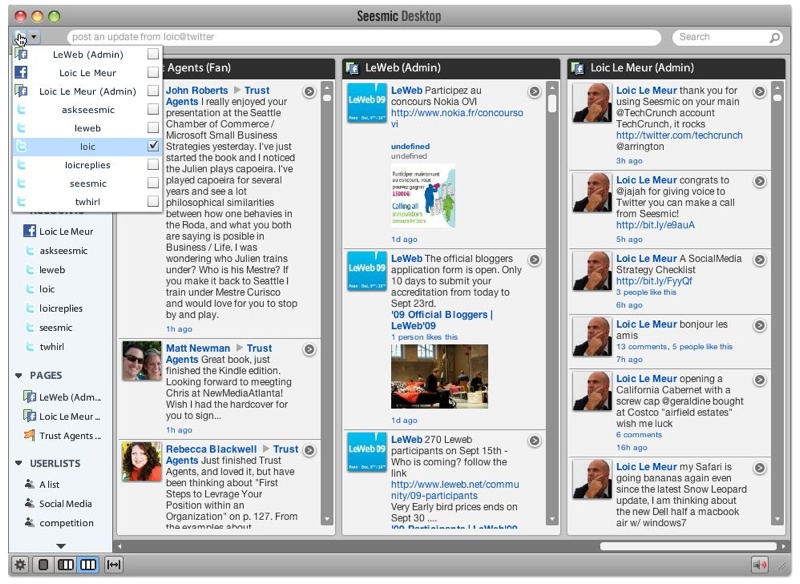The height and width of the screenshot is (584, 800).
Task: Open options on LeWeb 270 participants post
Action: click(534, 441)
